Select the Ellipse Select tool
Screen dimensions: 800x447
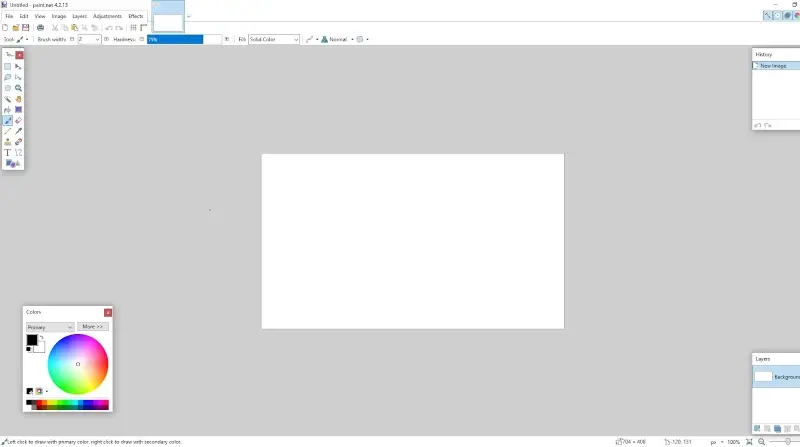tap(8, 88)
